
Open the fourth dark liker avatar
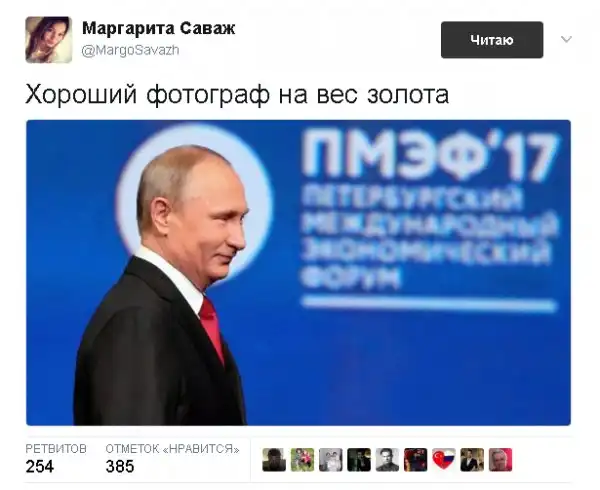359,460
